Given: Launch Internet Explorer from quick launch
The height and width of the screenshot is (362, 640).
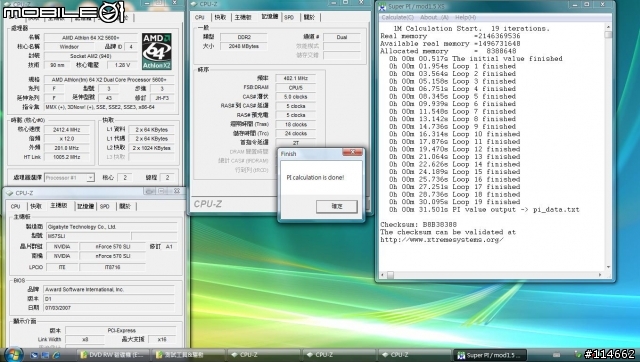Looking at the screenshot, I should (x=56, y=355).
